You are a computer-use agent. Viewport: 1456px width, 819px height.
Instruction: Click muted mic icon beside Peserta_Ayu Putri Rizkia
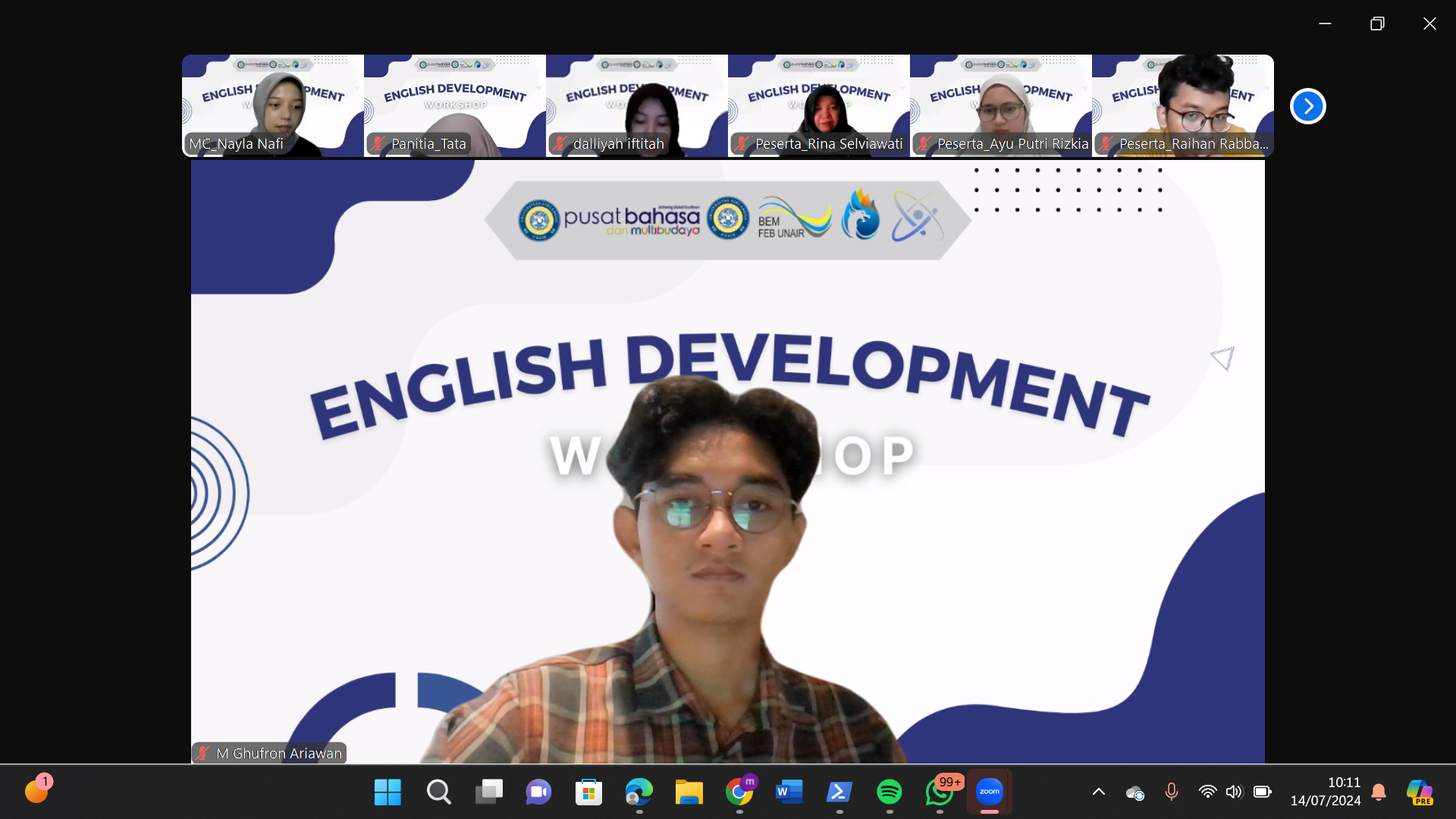coord(924,143)
